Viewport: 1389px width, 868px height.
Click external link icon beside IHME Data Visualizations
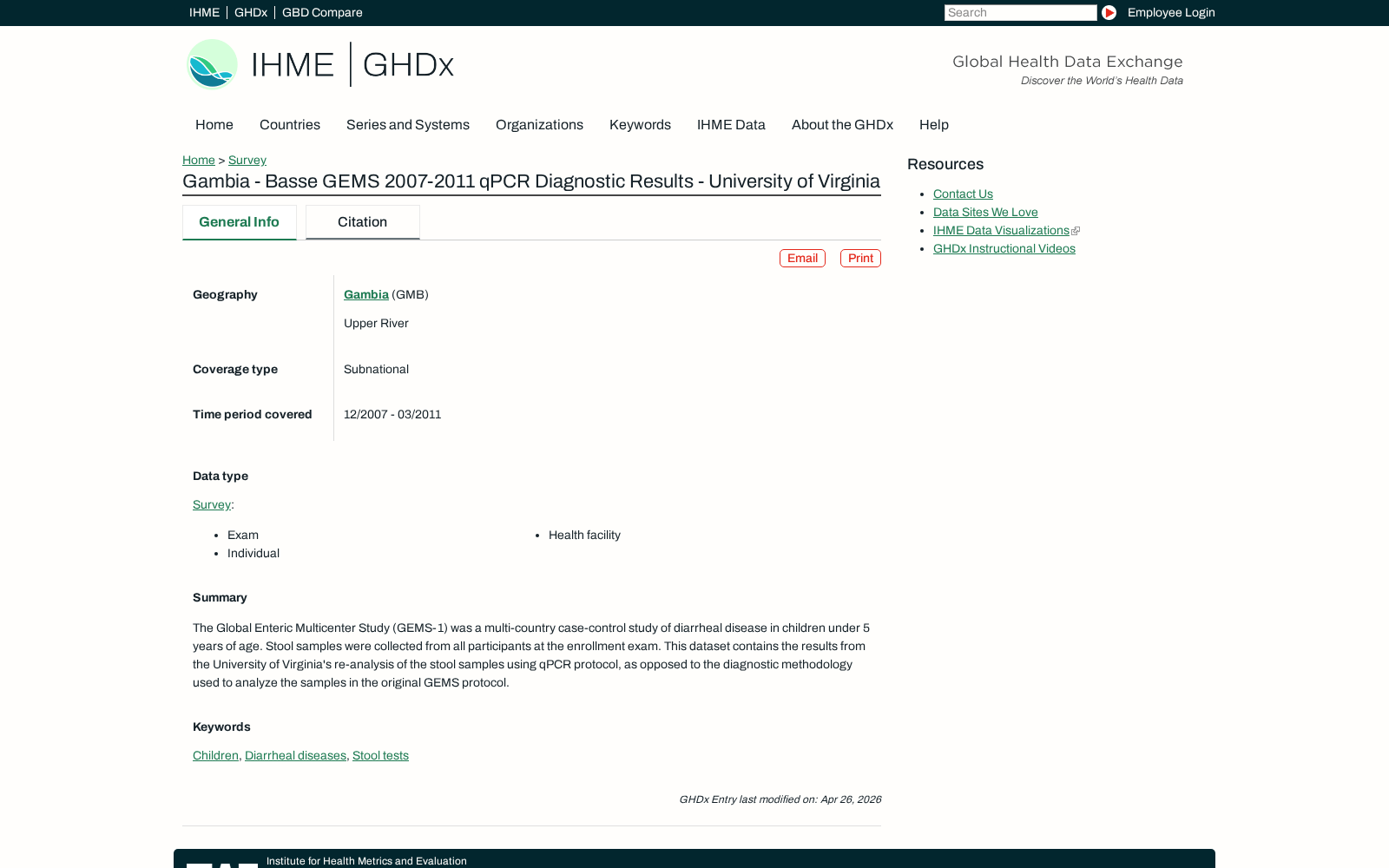coord(1076,231)
